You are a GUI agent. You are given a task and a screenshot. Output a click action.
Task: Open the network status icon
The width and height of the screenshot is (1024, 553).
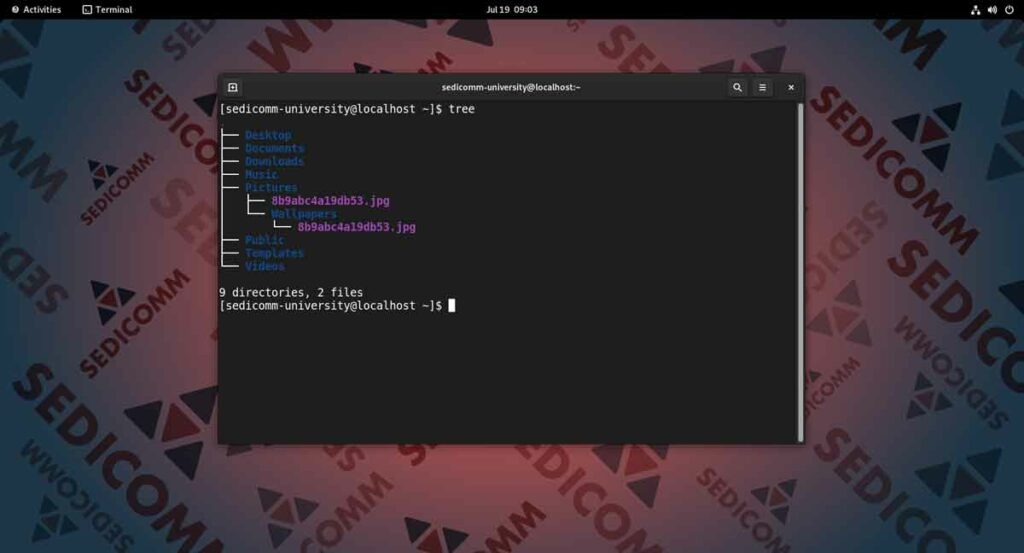click(x=975, y=10)
